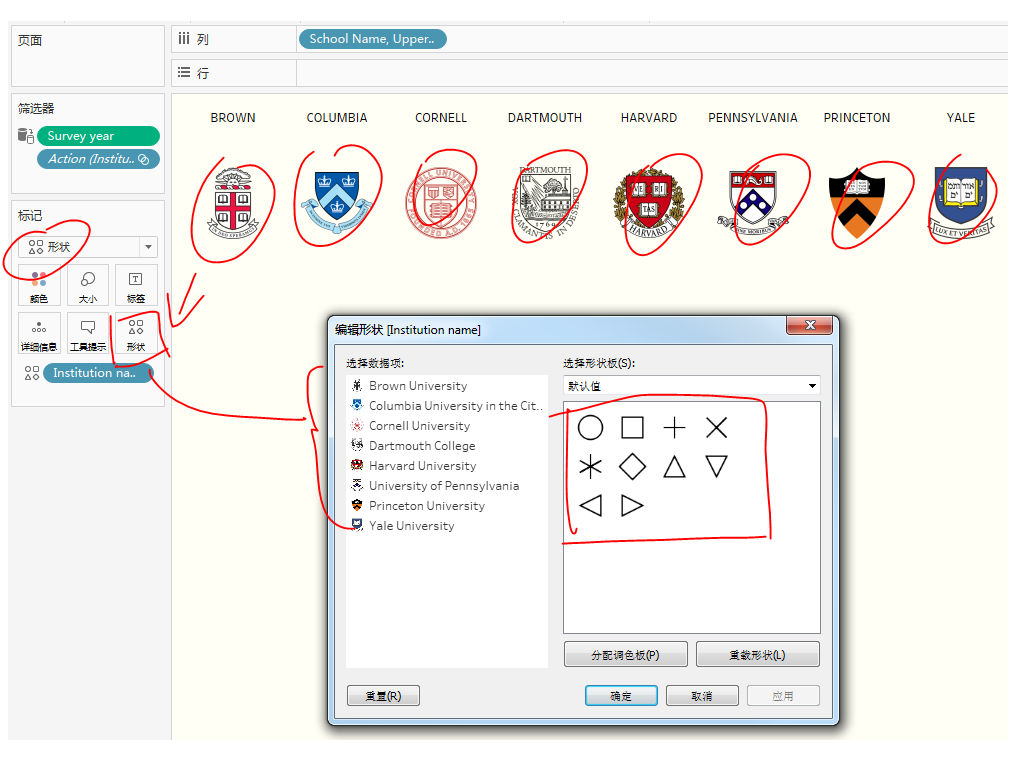Click the BROWN column header

233,118
